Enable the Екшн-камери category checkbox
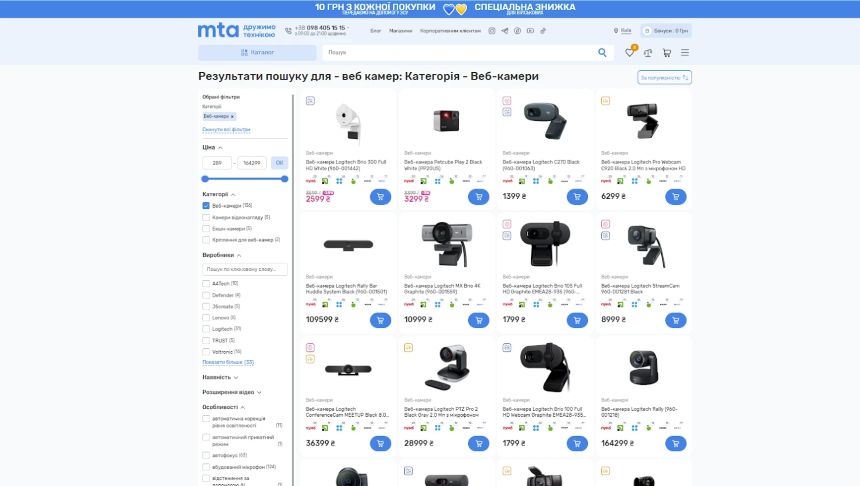 click(x=206, y=228)
